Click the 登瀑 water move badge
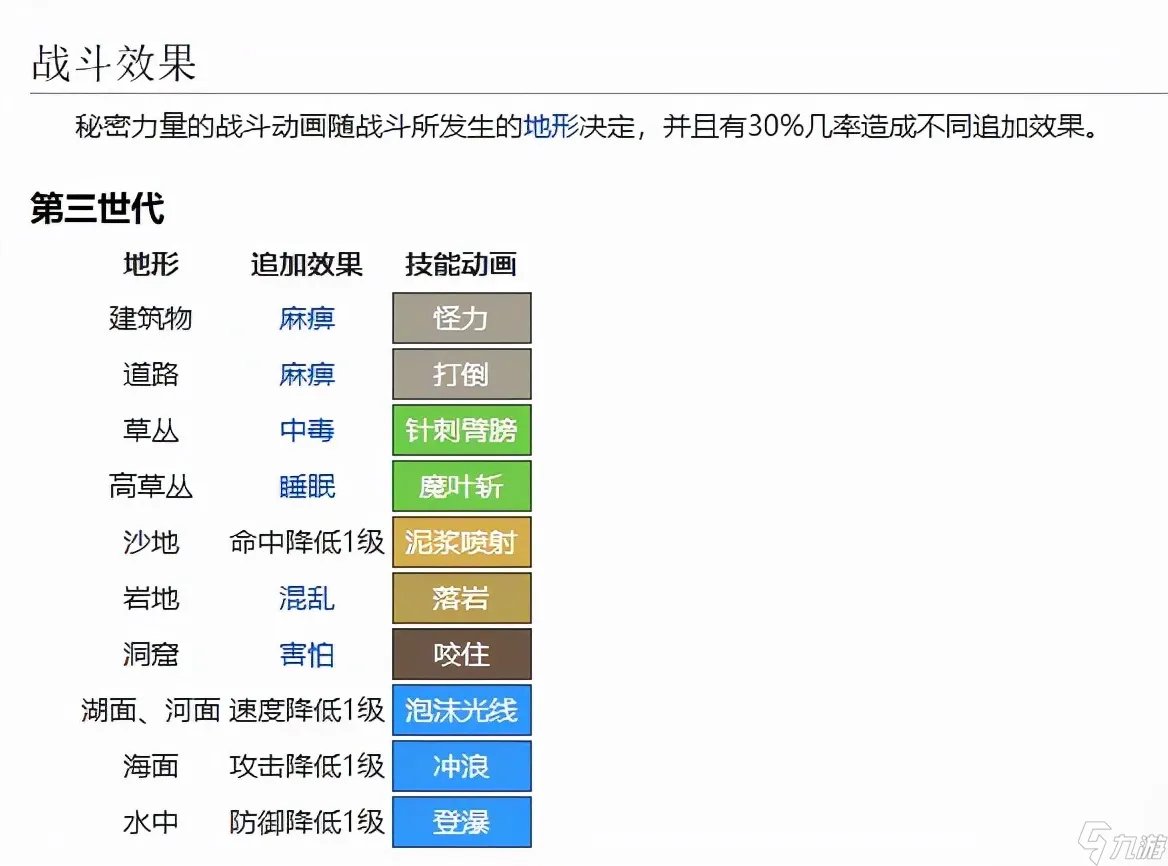 [461, 822]
